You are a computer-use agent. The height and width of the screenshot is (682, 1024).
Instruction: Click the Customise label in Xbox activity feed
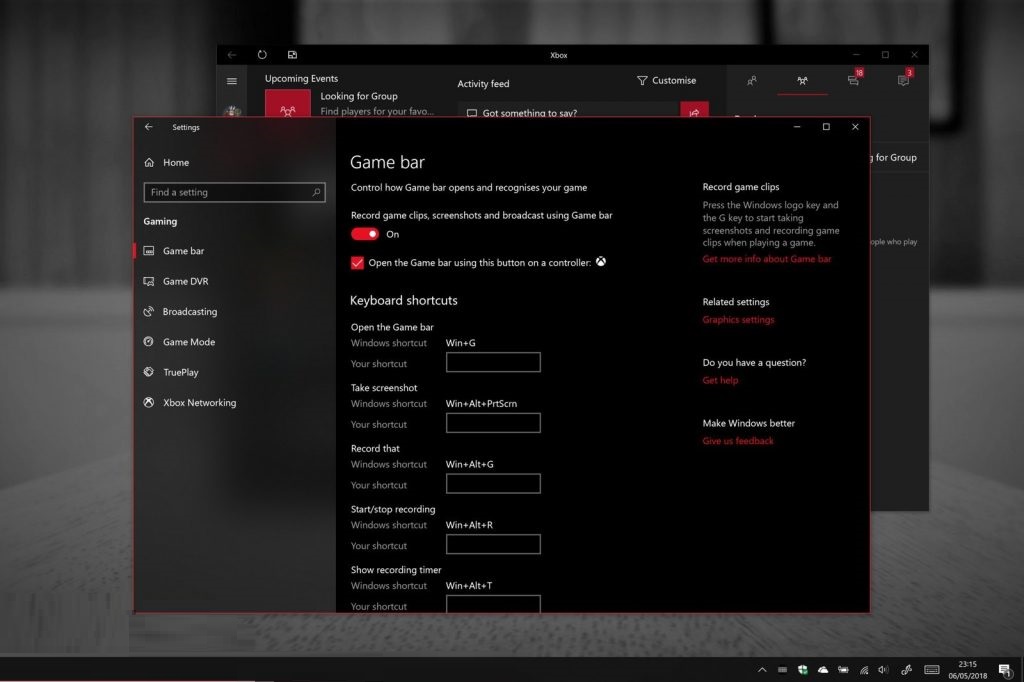click(674, 80)
